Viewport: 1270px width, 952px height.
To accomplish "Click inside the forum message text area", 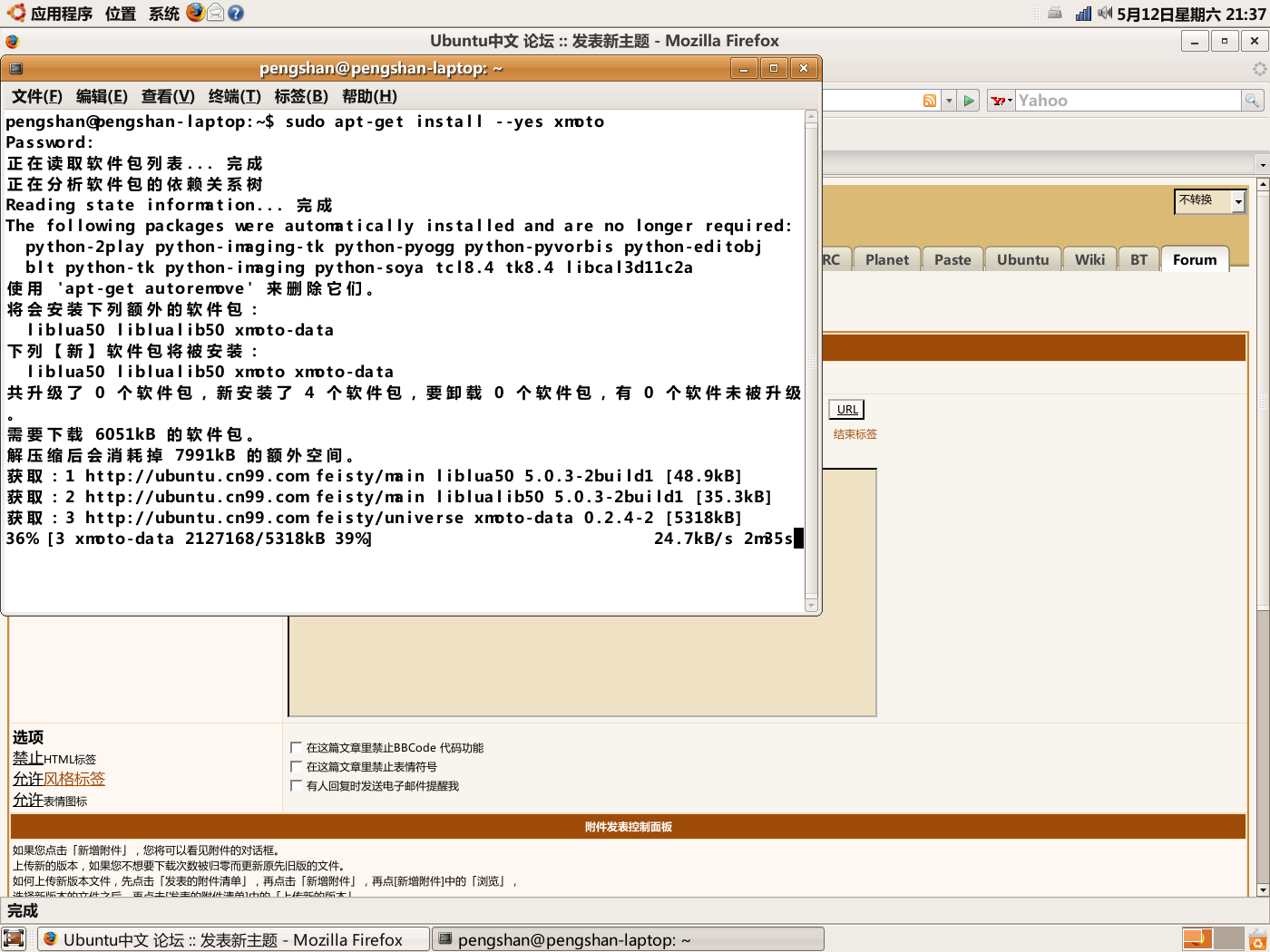I will [582, 666].
